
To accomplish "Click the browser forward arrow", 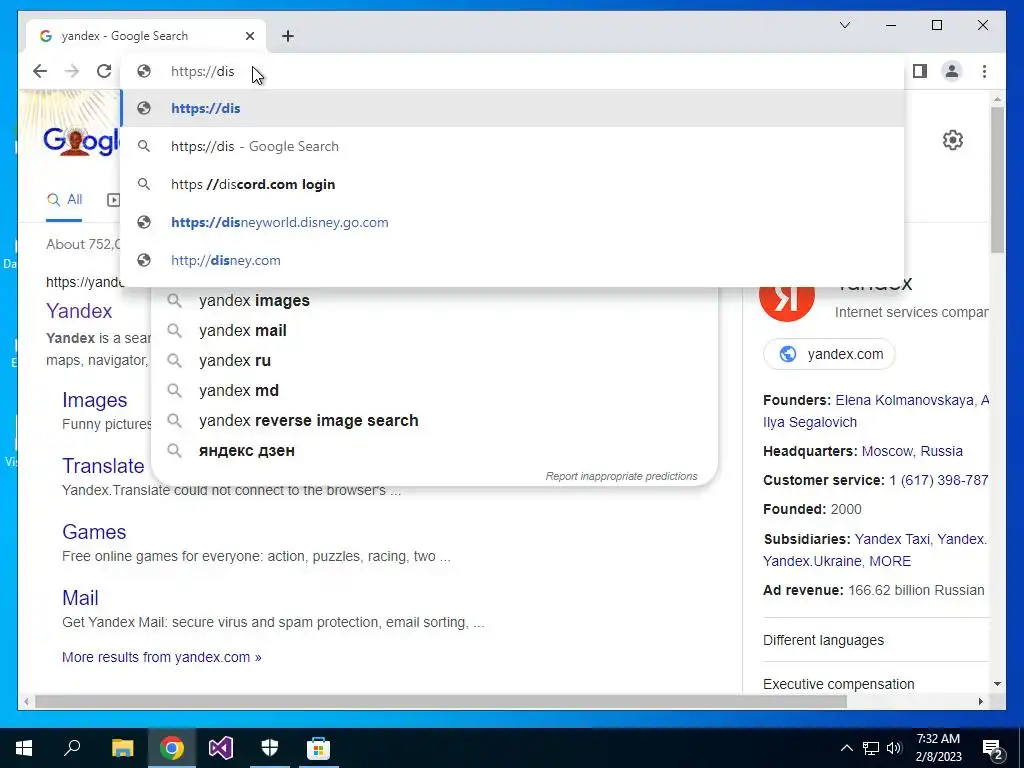I will (x=72, y=71).
